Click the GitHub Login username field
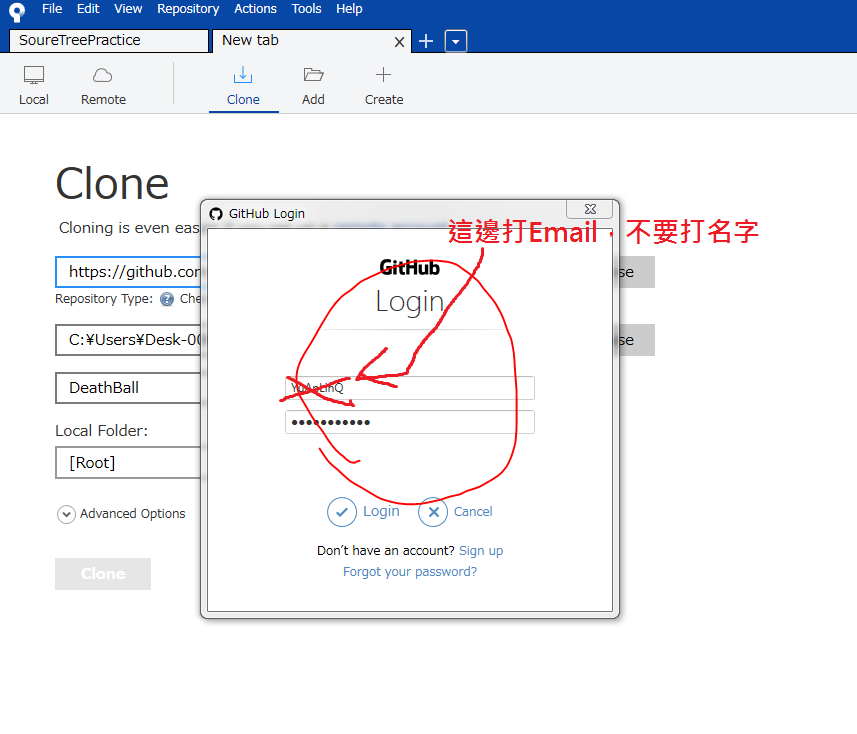Image resolution: width=857 pixels, height=734 pixels. 410,388
